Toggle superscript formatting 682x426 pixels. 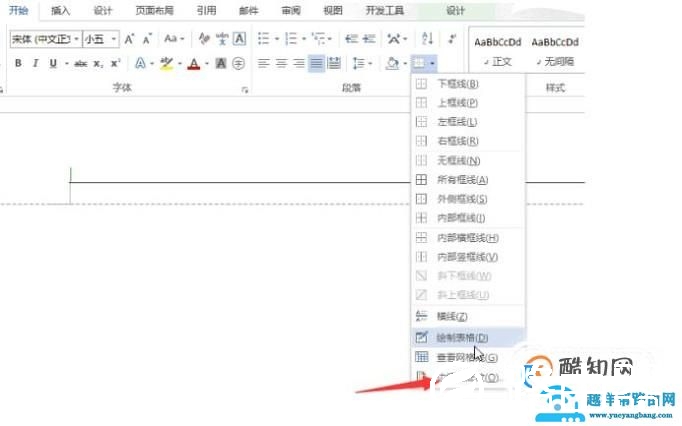pos(115,64)
